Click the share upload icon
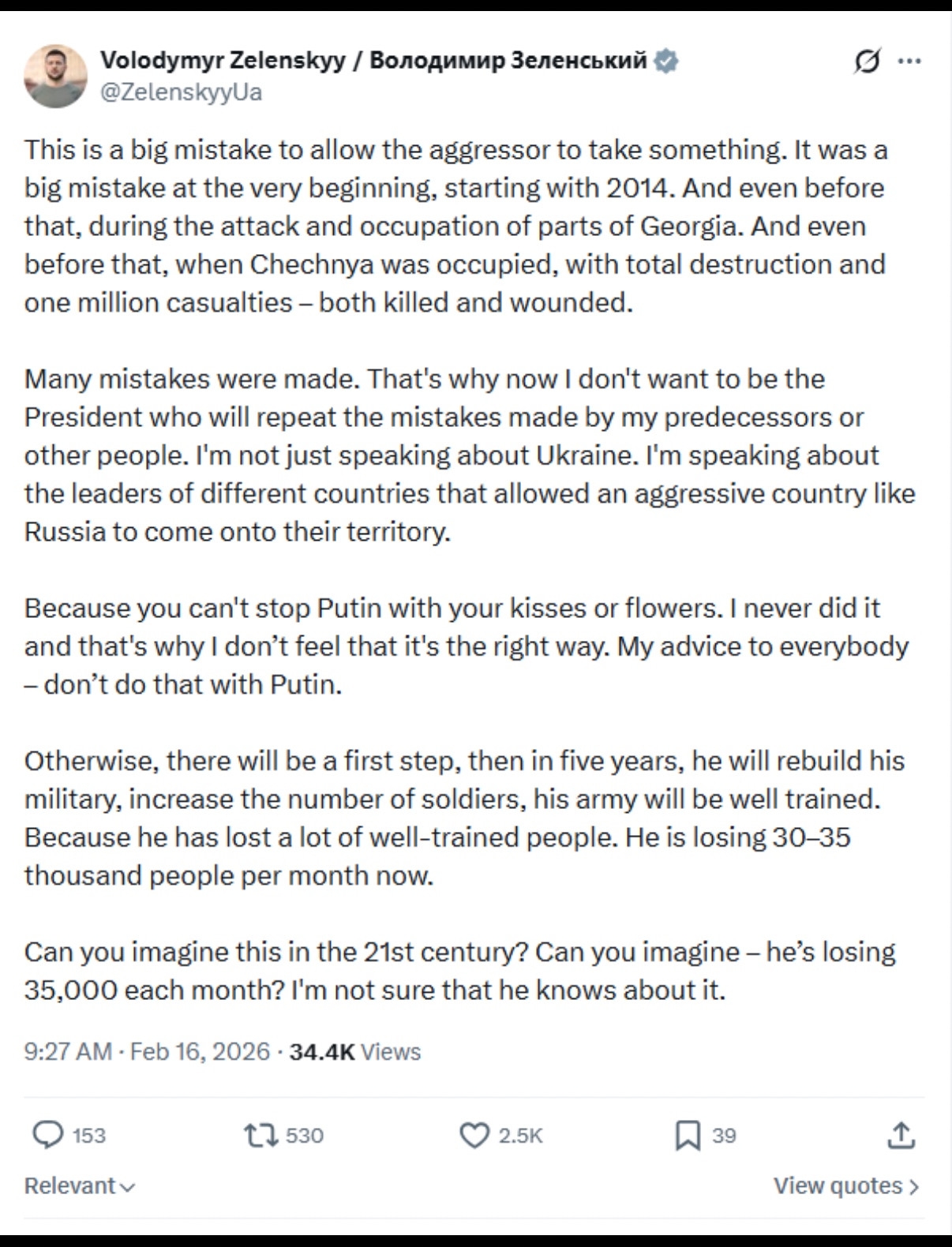 (x=901, y=1135)
